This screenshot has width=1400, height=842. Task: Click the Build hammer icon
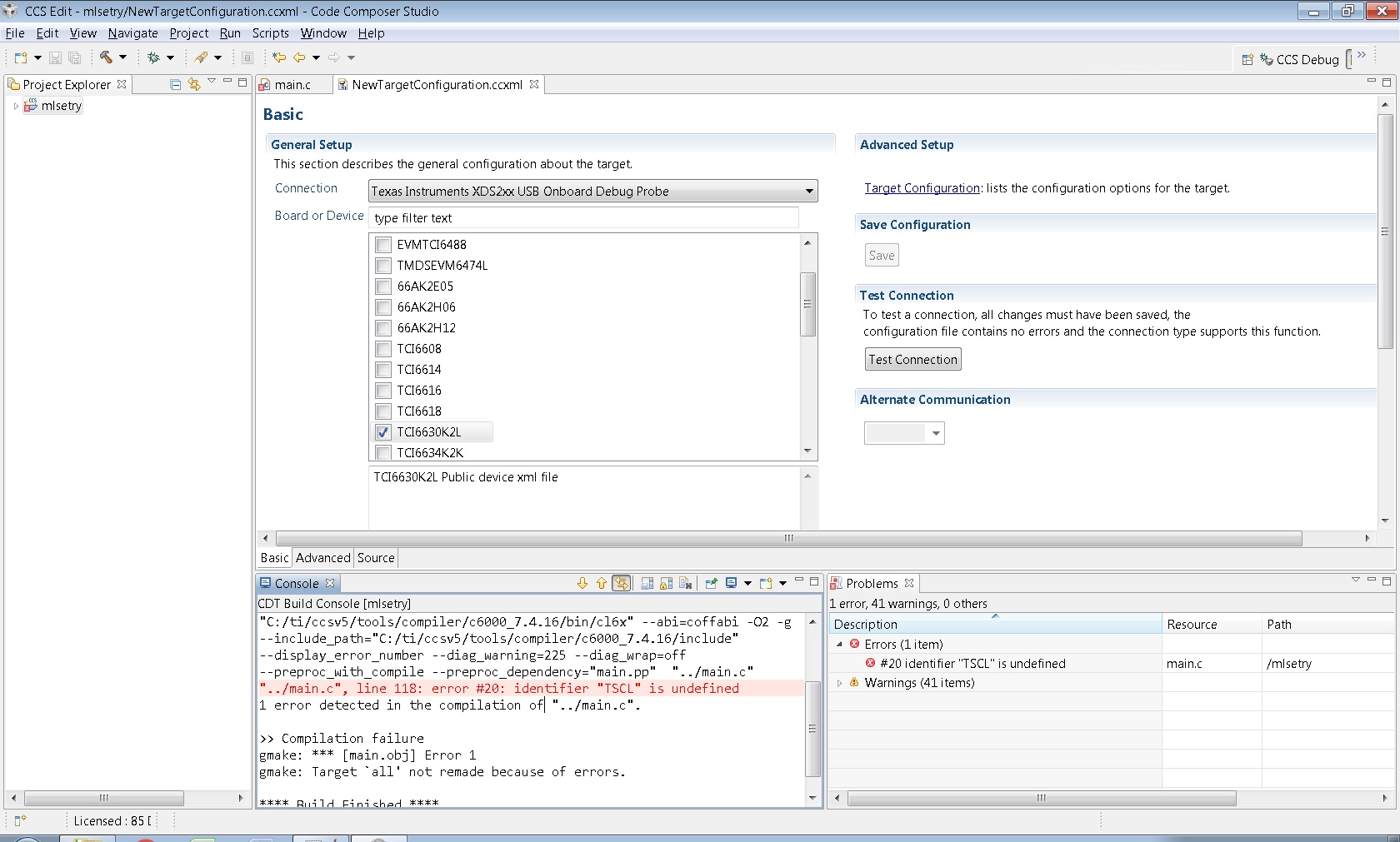tap(106, 57)
